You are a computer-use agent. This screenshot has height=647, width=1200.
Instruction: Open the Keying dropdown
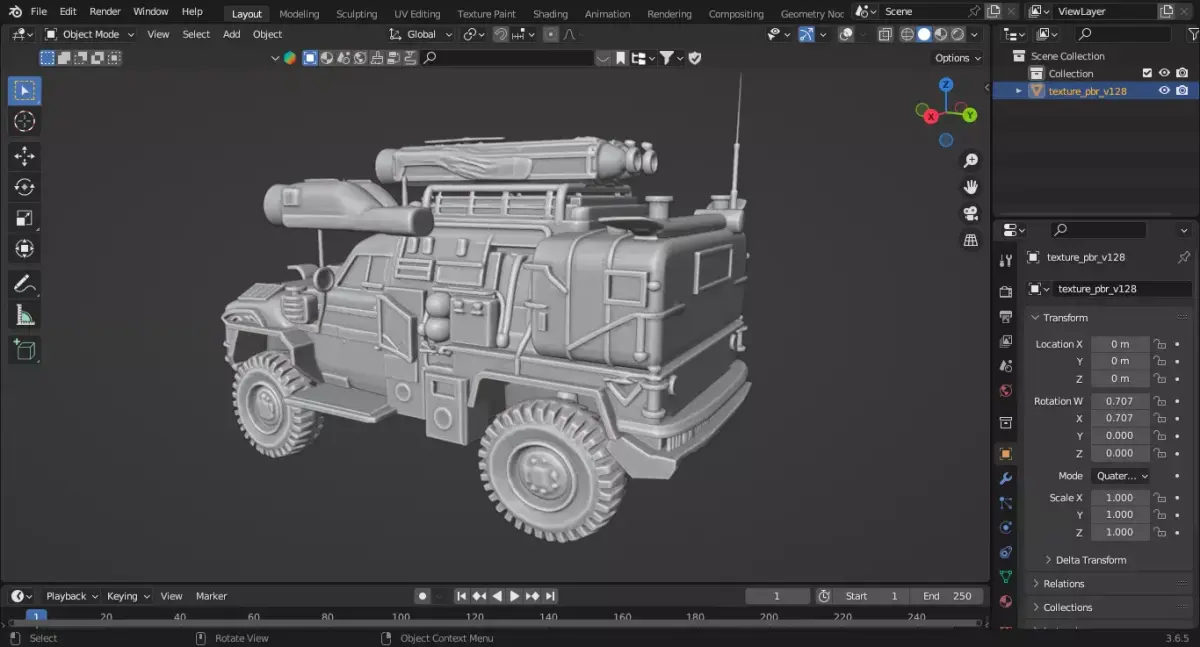[128, 596]
